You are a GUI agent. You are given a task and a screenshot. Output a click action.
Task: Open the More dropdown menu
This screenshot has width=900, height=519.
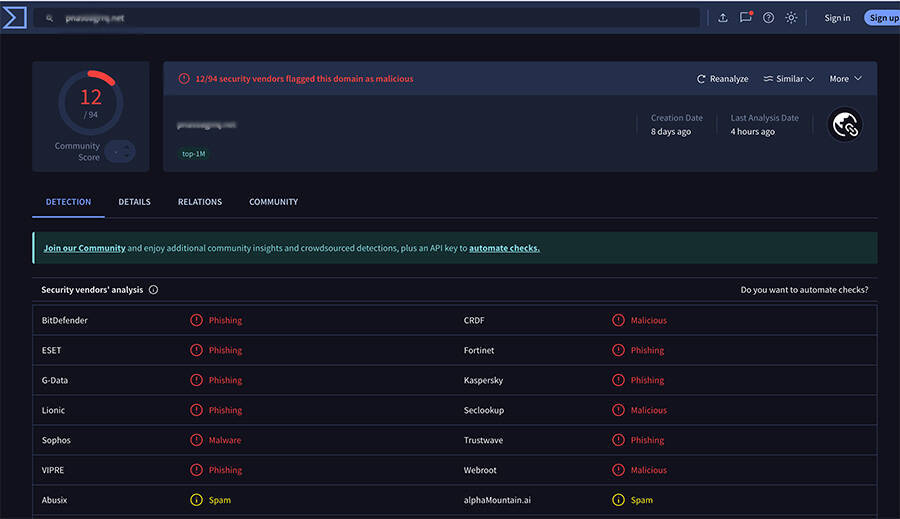(x=845, y=79)
